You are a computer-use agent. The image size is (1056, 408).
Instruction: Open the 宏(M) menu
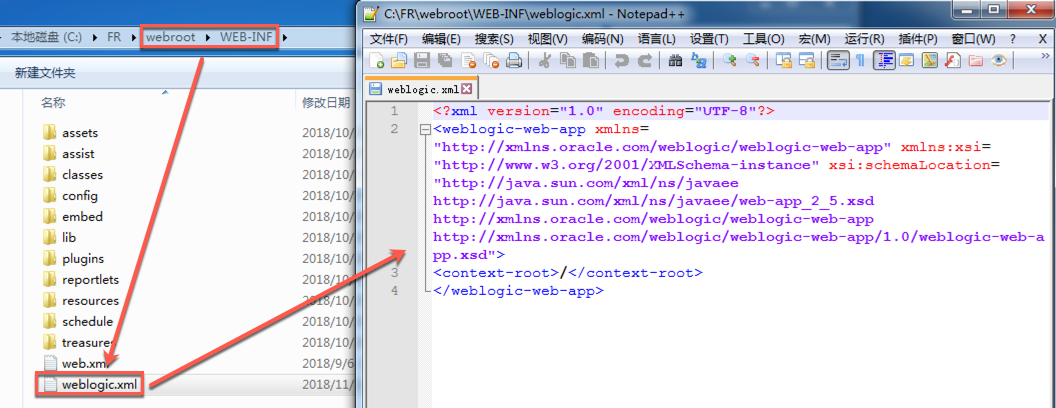point(814,39)
